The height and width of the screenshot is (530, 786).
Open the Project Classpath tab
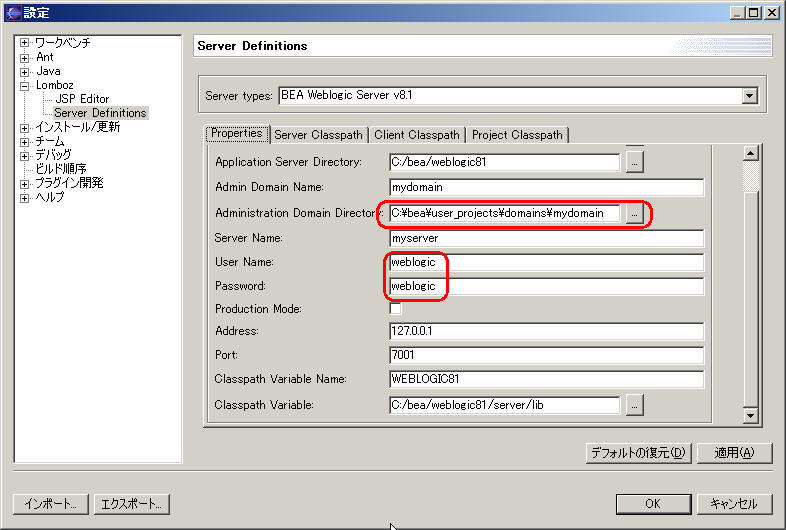(x=517, y=135)
